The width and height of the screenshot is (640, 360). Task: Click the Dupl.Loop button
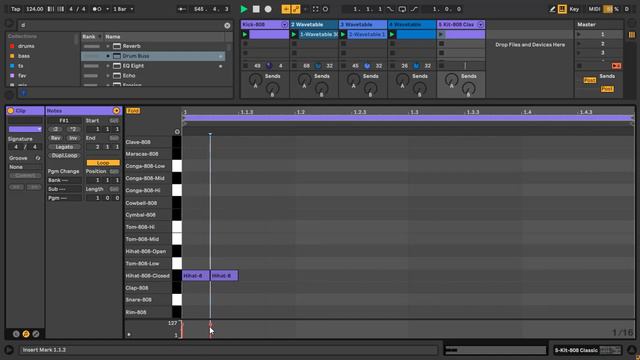point(64,156)
